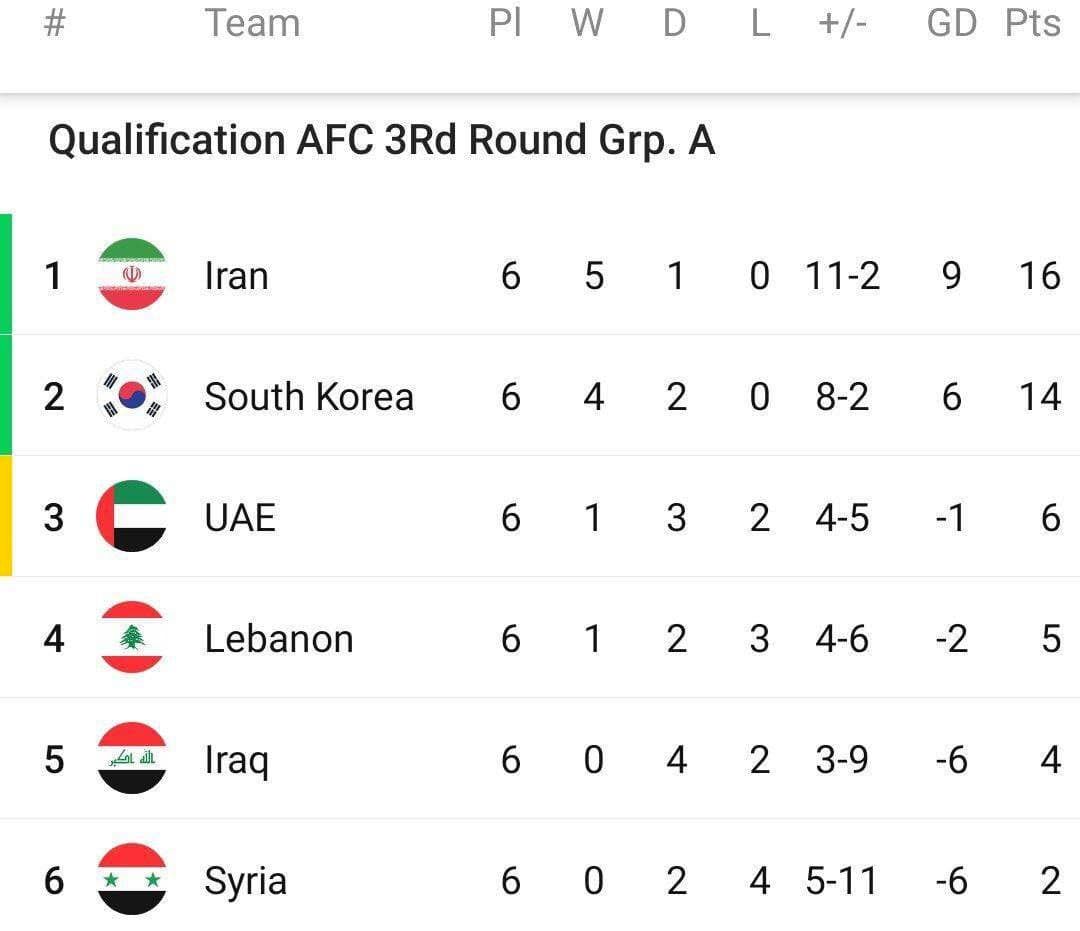Sort table by the Pts column header
Screen dimensions: 1080x931
(x=1033, y=23)
